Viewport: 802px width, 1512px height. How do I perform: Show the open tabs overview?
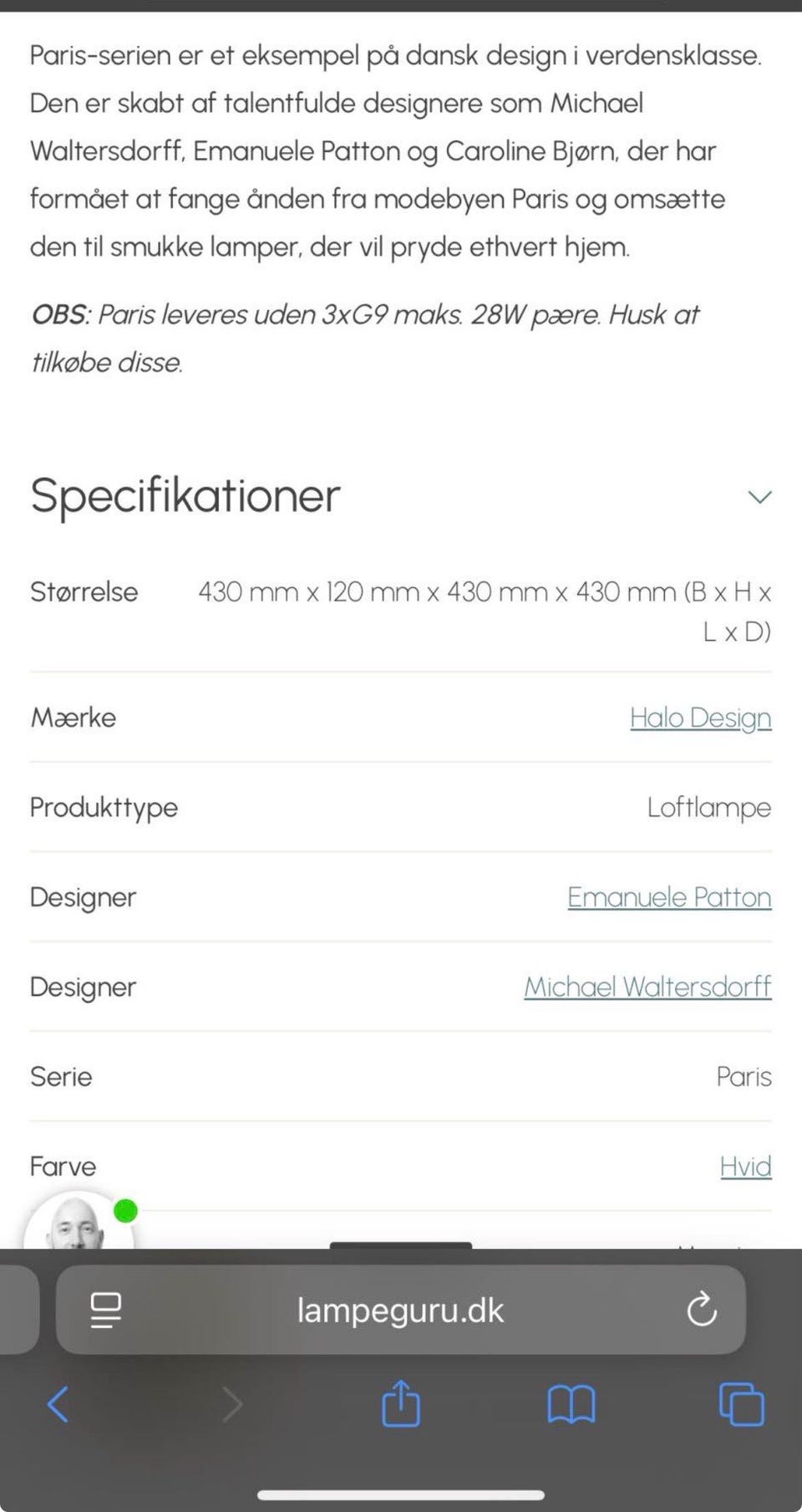[x=741, y=1404]
